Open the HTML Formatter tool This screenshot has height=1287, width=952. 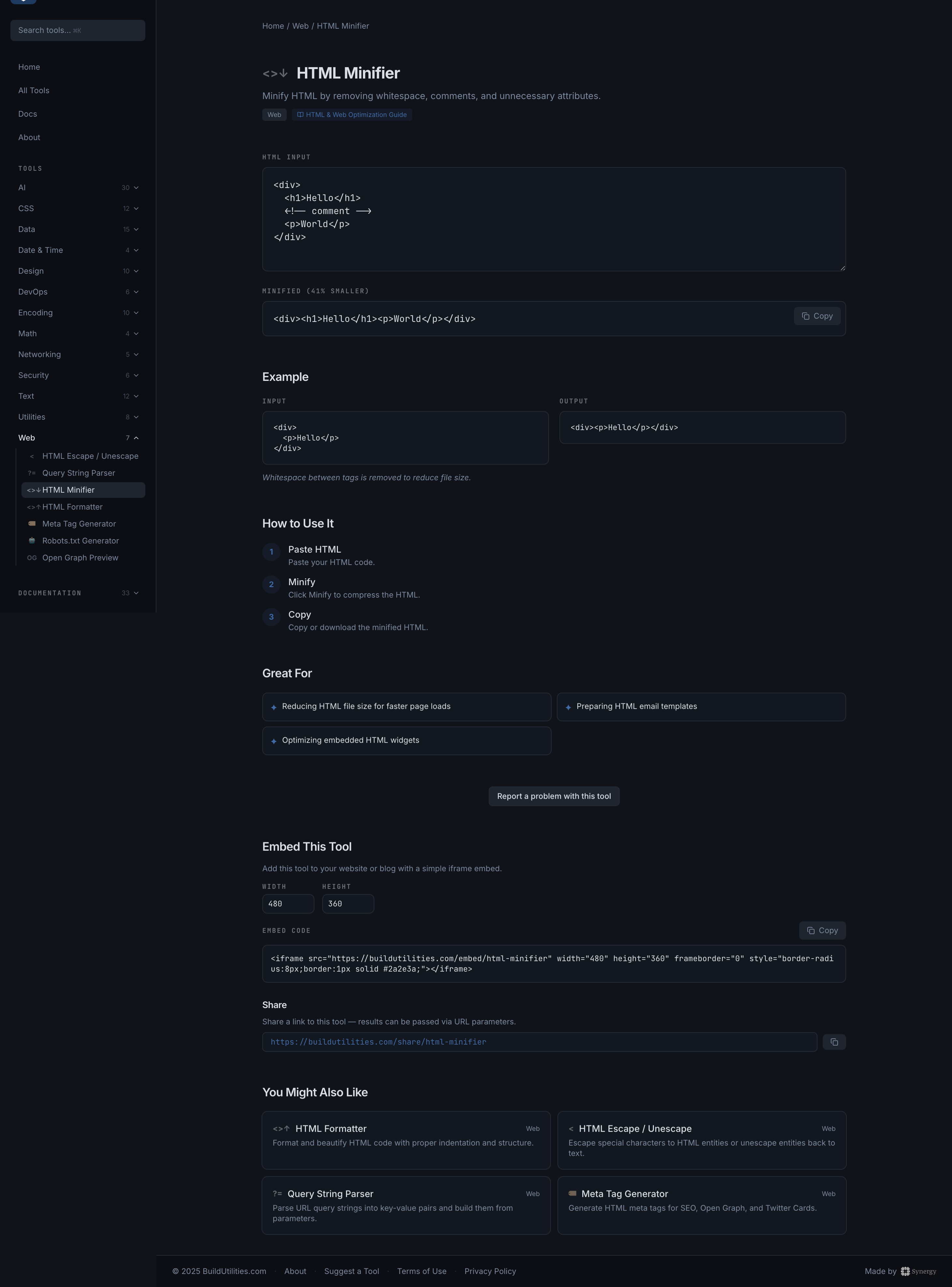(x=73, y=507)
